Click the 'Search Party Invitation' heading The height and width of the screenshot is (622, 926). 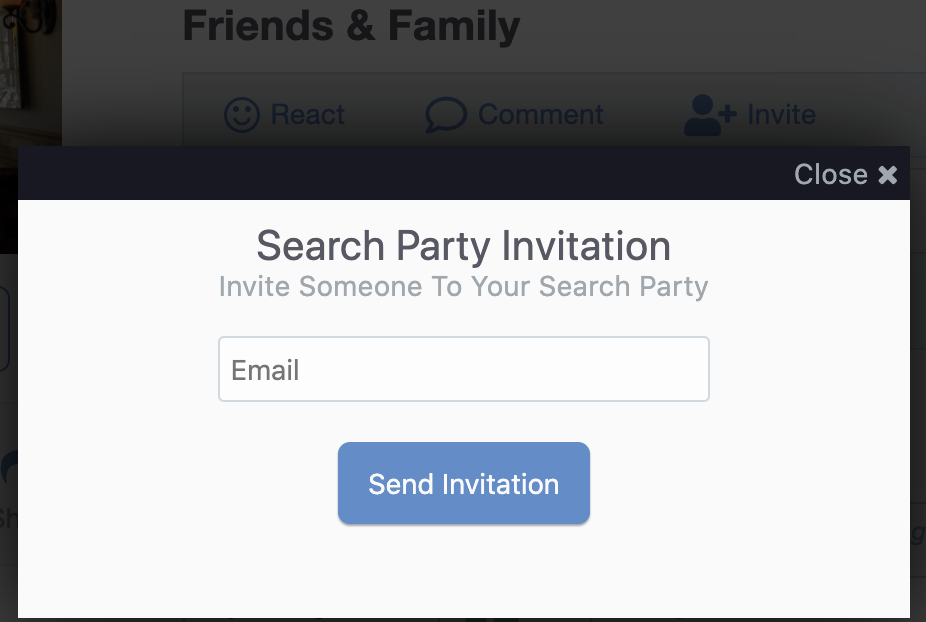(x=464, y=246)
